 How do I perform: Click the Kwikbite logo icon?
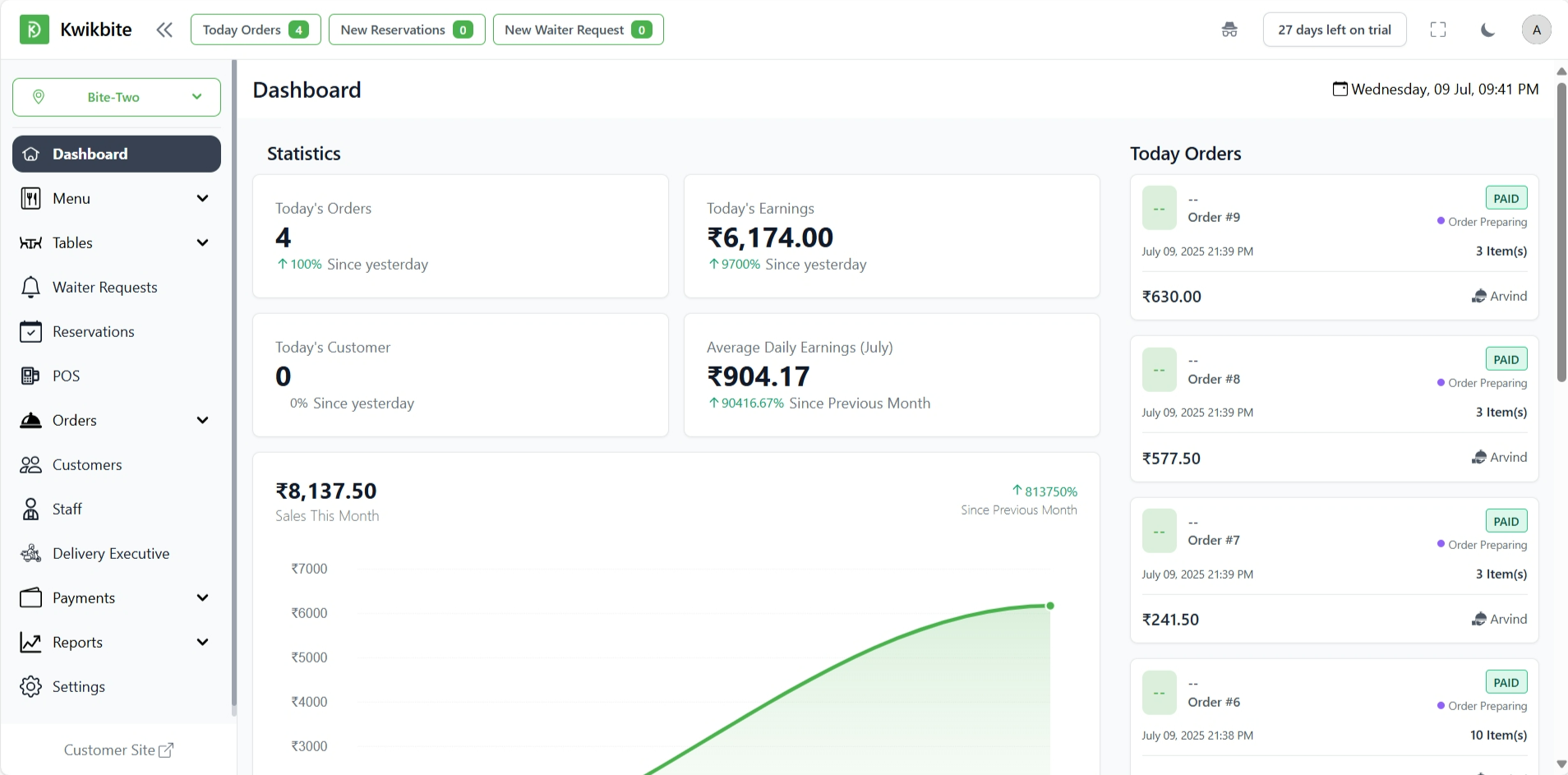(x=34, y=30)
